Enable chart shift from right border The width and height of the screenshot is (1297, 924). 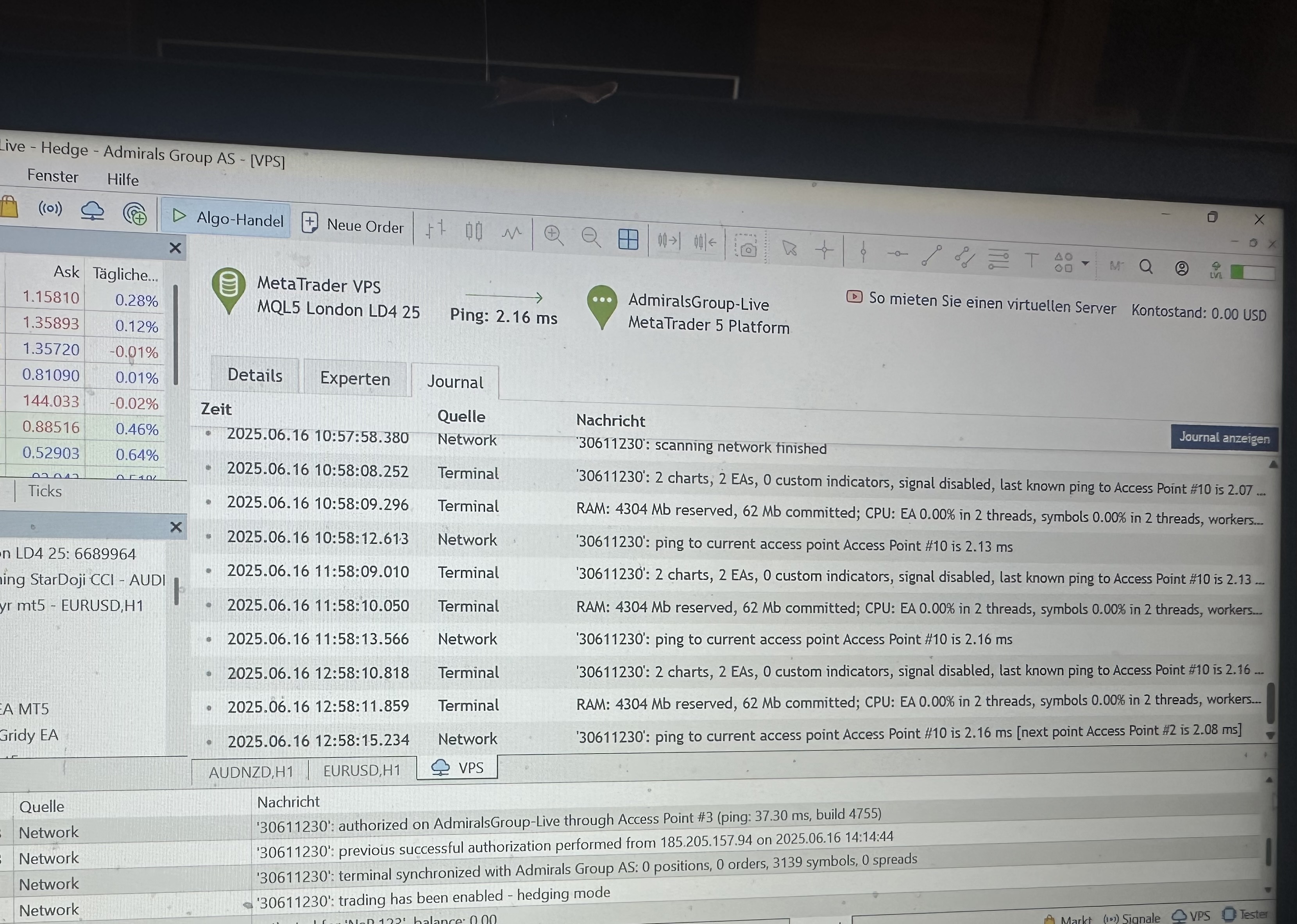click(705, 242)
